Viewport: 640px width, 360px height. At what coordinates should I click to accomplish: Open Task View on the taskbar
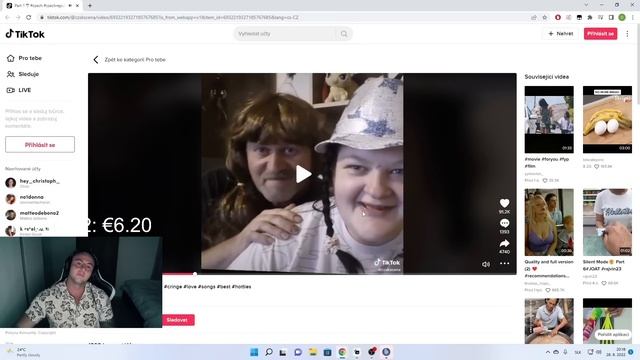click(x=283, y=352)
